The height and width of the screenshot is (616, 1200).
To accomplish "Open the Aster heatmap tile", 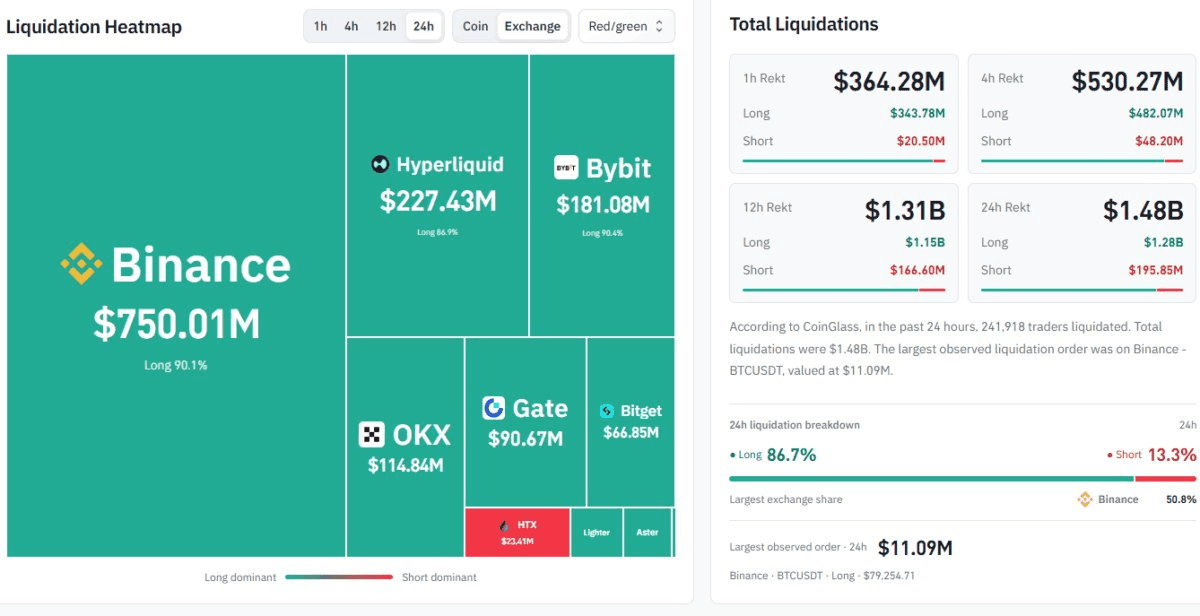I will pos(648,532).
